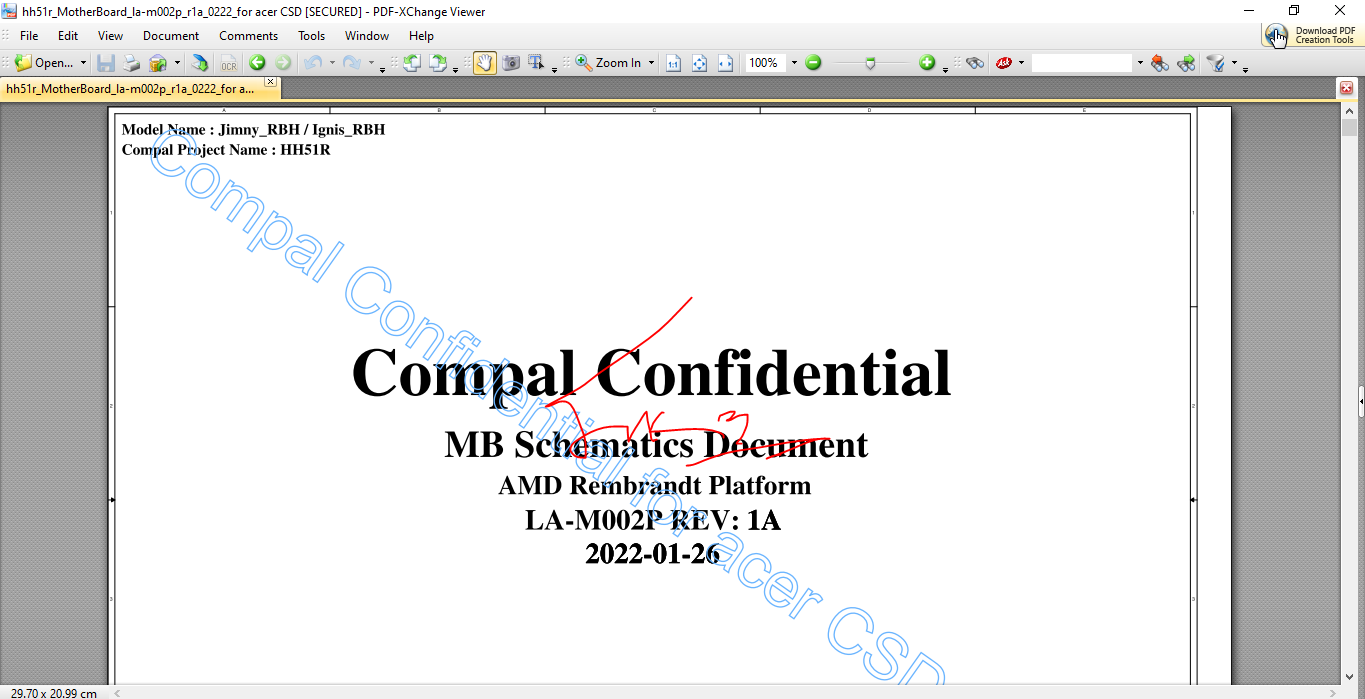
Task: Click the right side pane expand handle
Action: tap(1361, 401)
